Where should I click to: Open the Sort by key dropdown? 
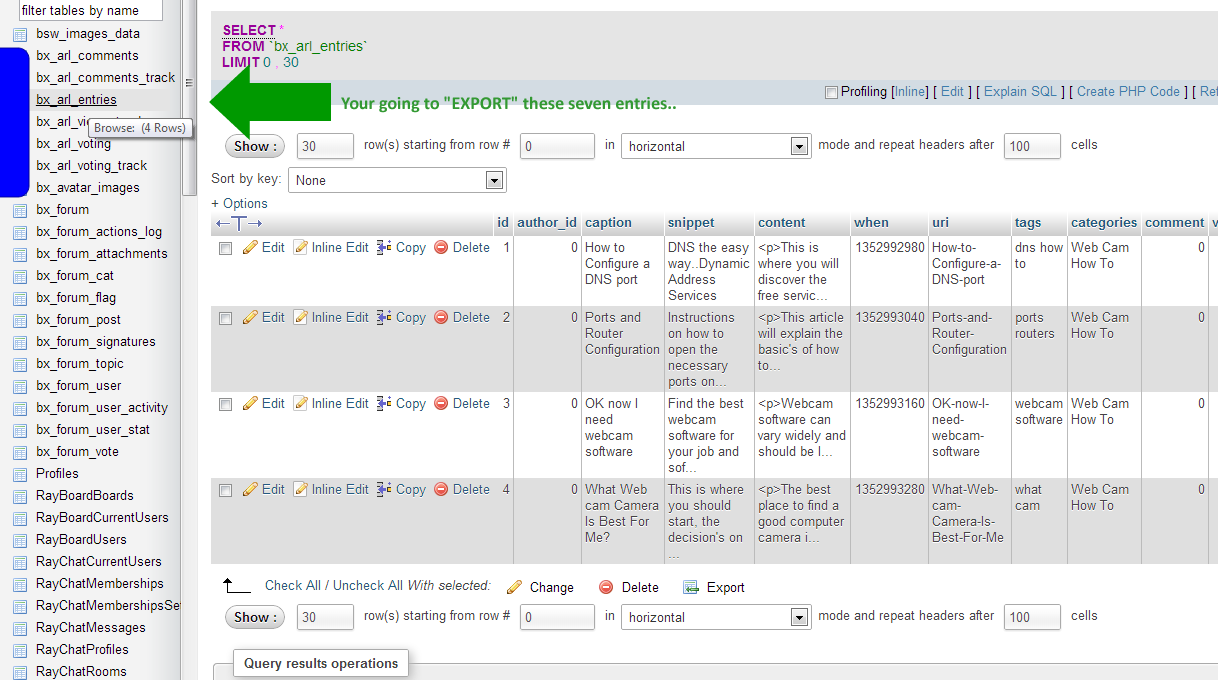tap(397, 181)
